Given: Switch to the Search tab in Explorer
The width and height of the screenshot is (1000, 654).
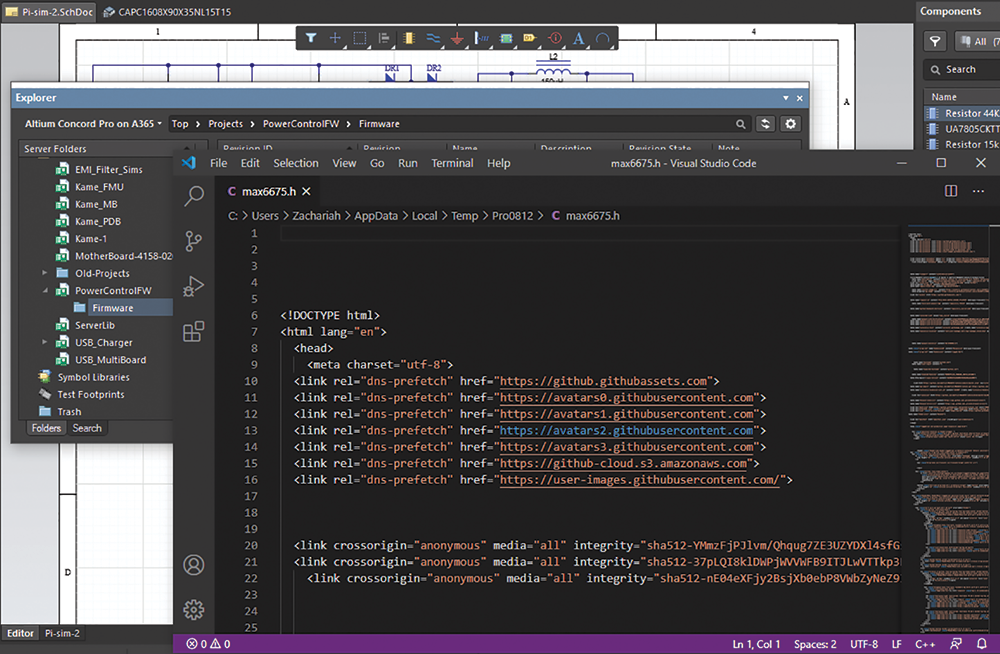Looking at the screenshot, I should 87,428.
